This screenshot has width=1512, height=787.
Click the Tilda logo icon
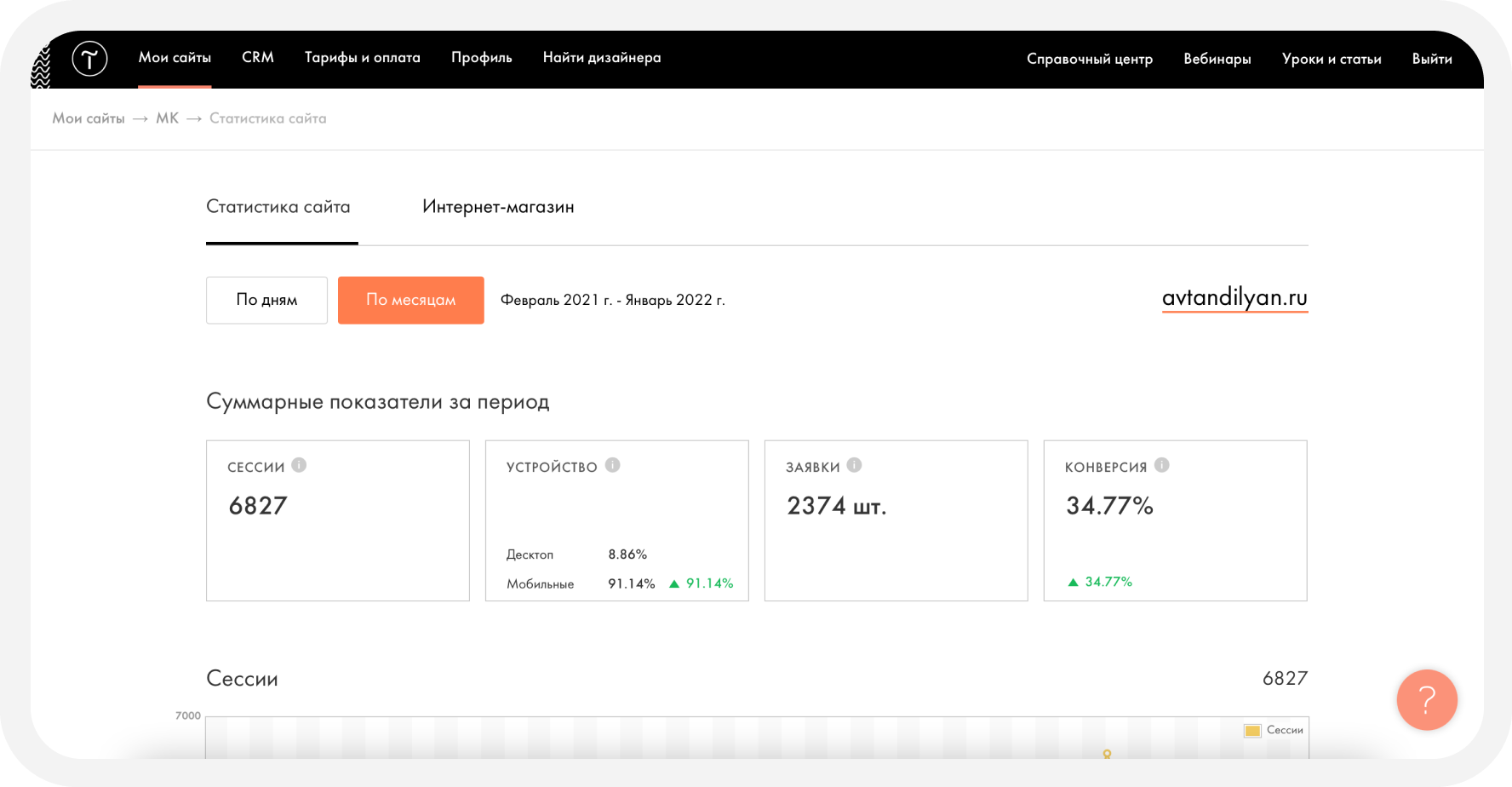coord(89,59)
